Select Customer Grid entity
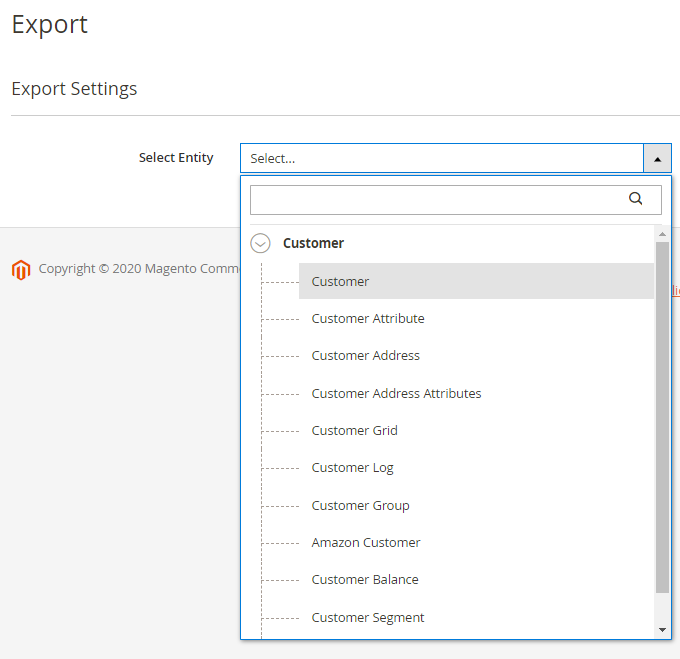Viewport: 680px width, 659px height. (355, 431)
